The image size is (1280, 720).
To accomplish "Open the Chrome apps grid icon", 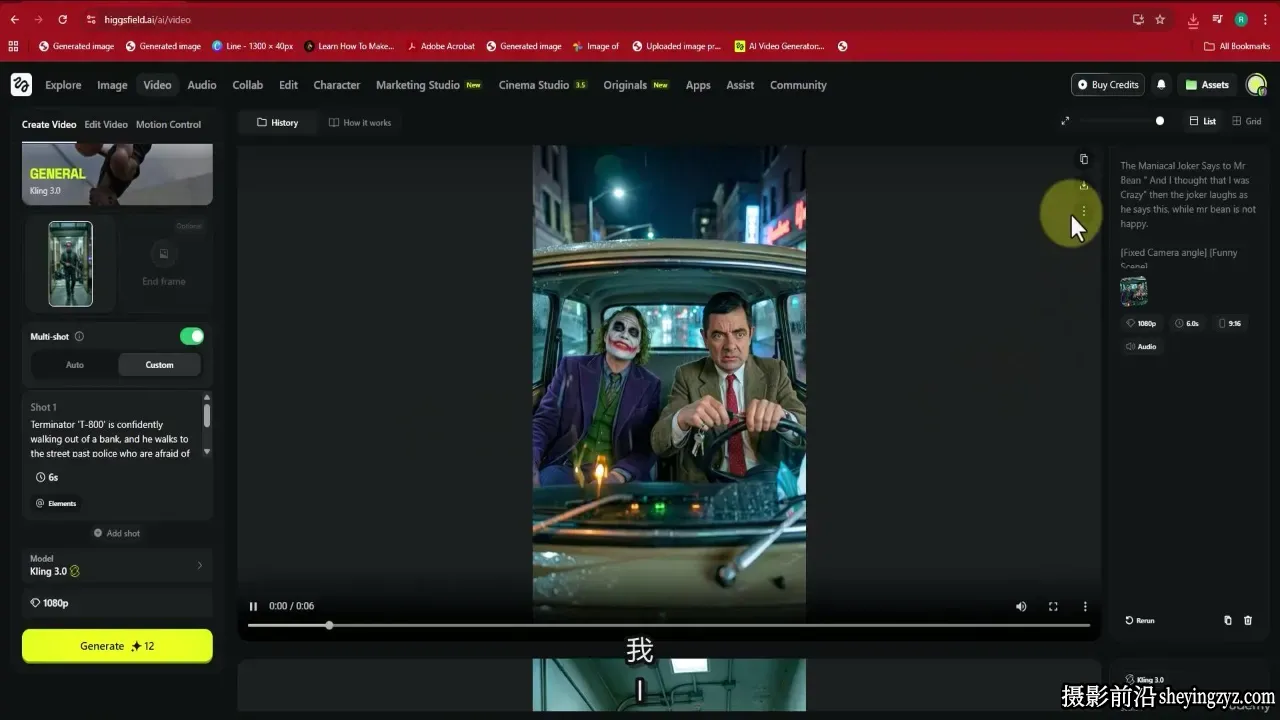I will (13, 46).
